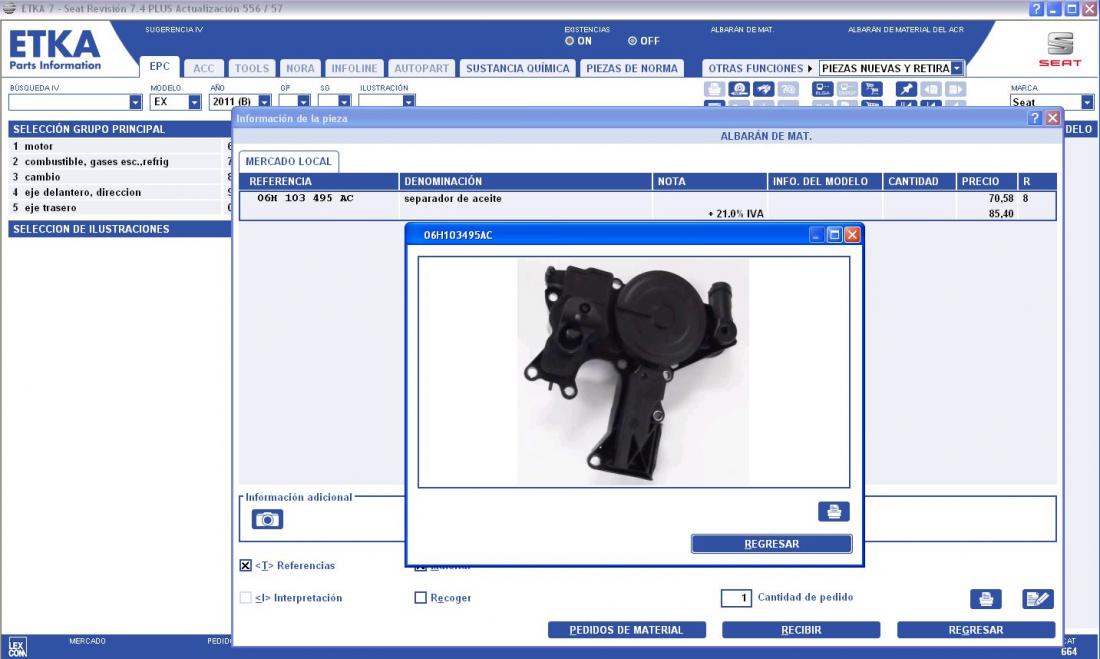
Task: Click part reference 06H 103 495 AC
Action: point(305,198)
